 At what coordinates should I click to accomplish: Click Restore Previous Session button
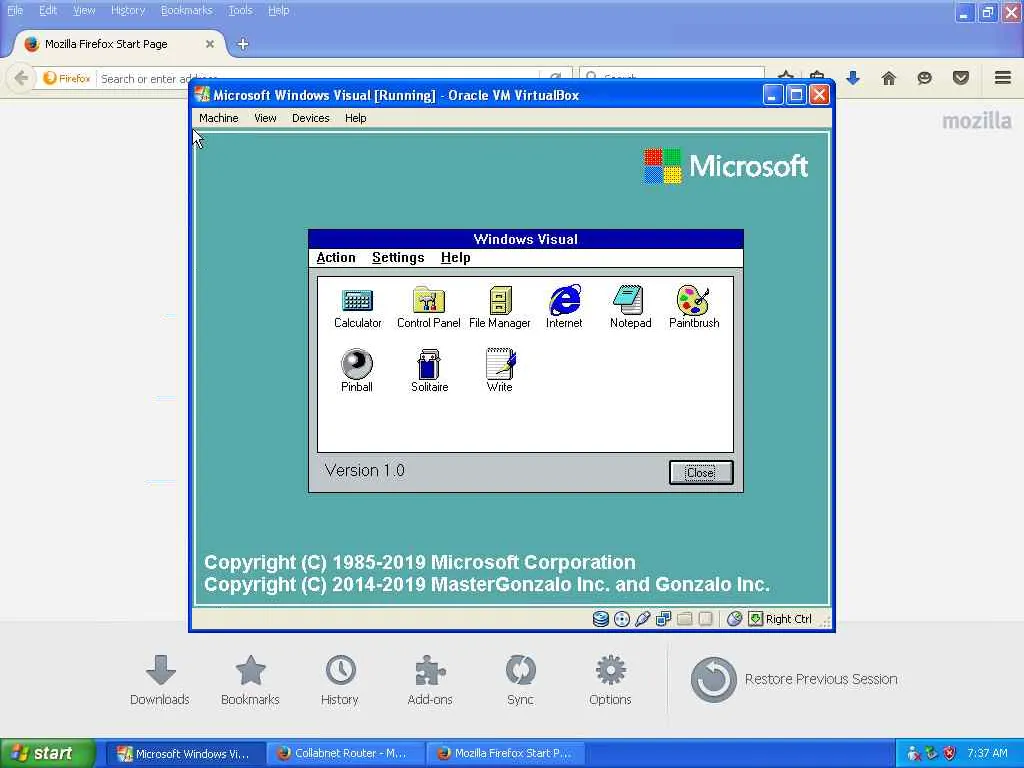[x=794, y=679]
